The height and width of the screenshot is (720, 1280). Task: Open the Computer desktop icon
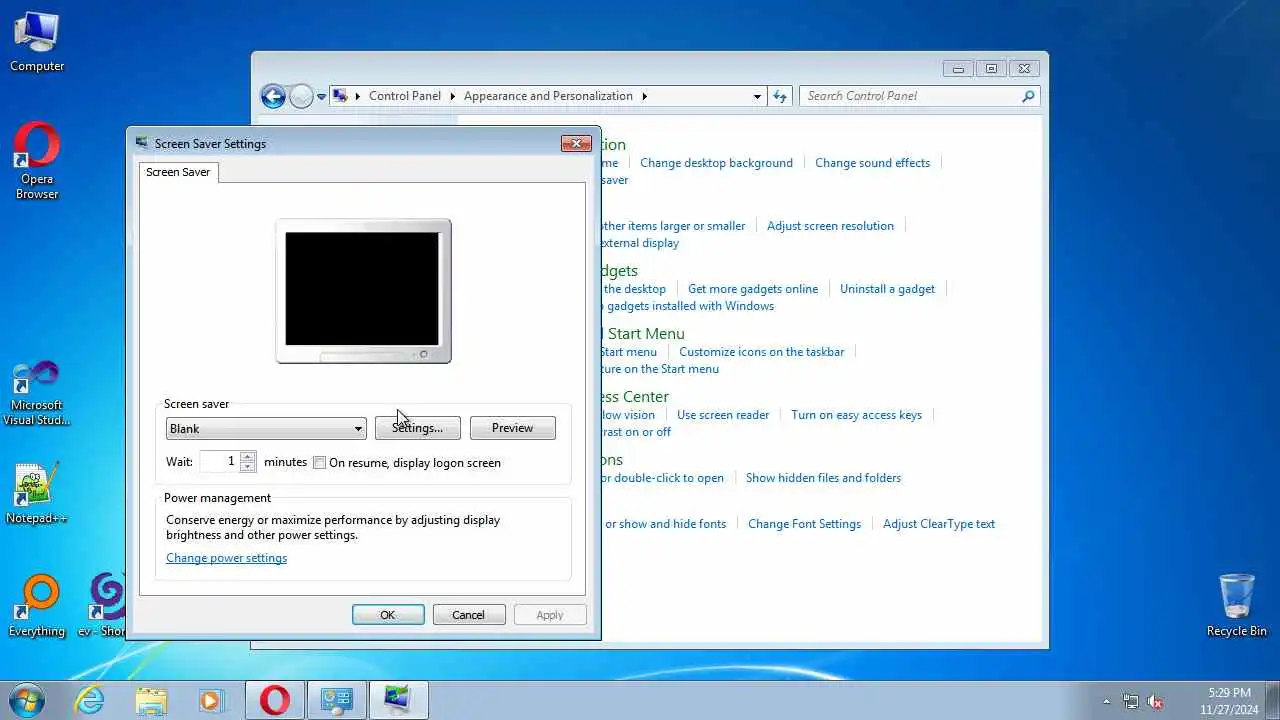[x=37, y=42]
